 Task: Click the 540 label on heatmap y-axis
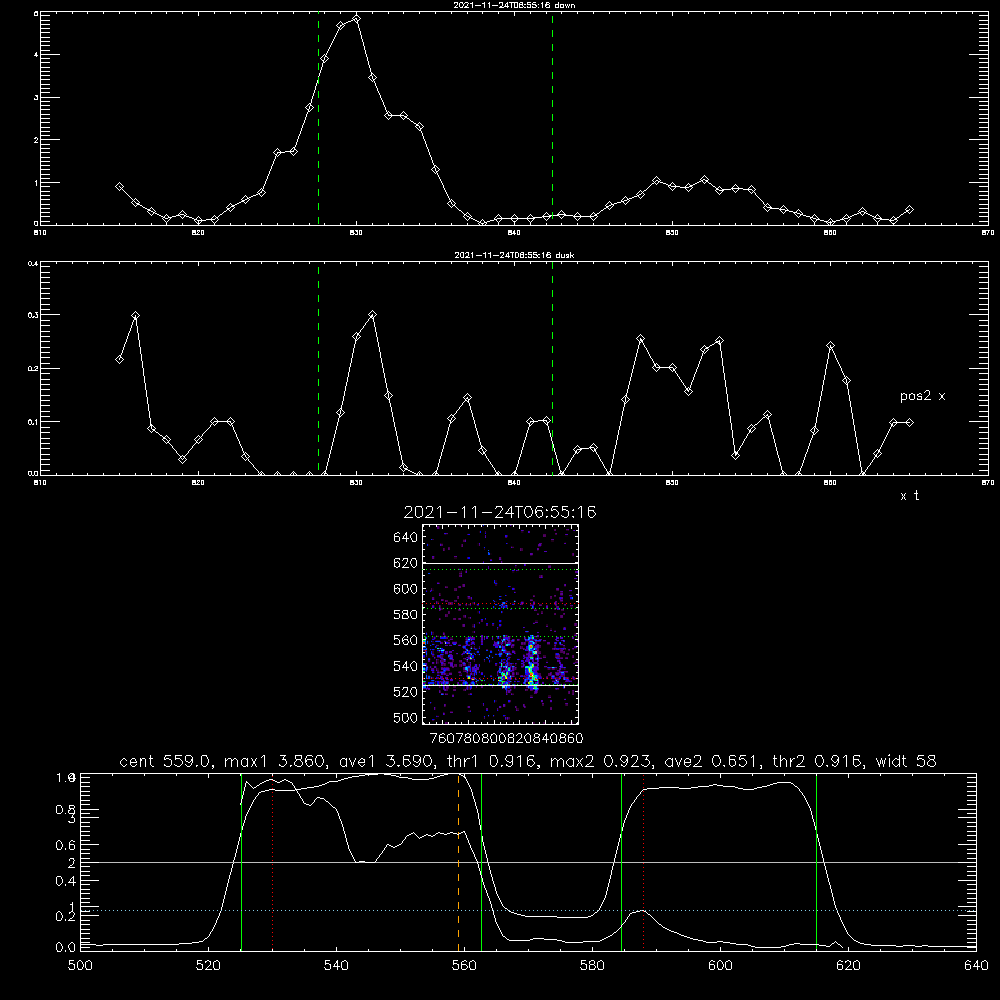[405, 666]
